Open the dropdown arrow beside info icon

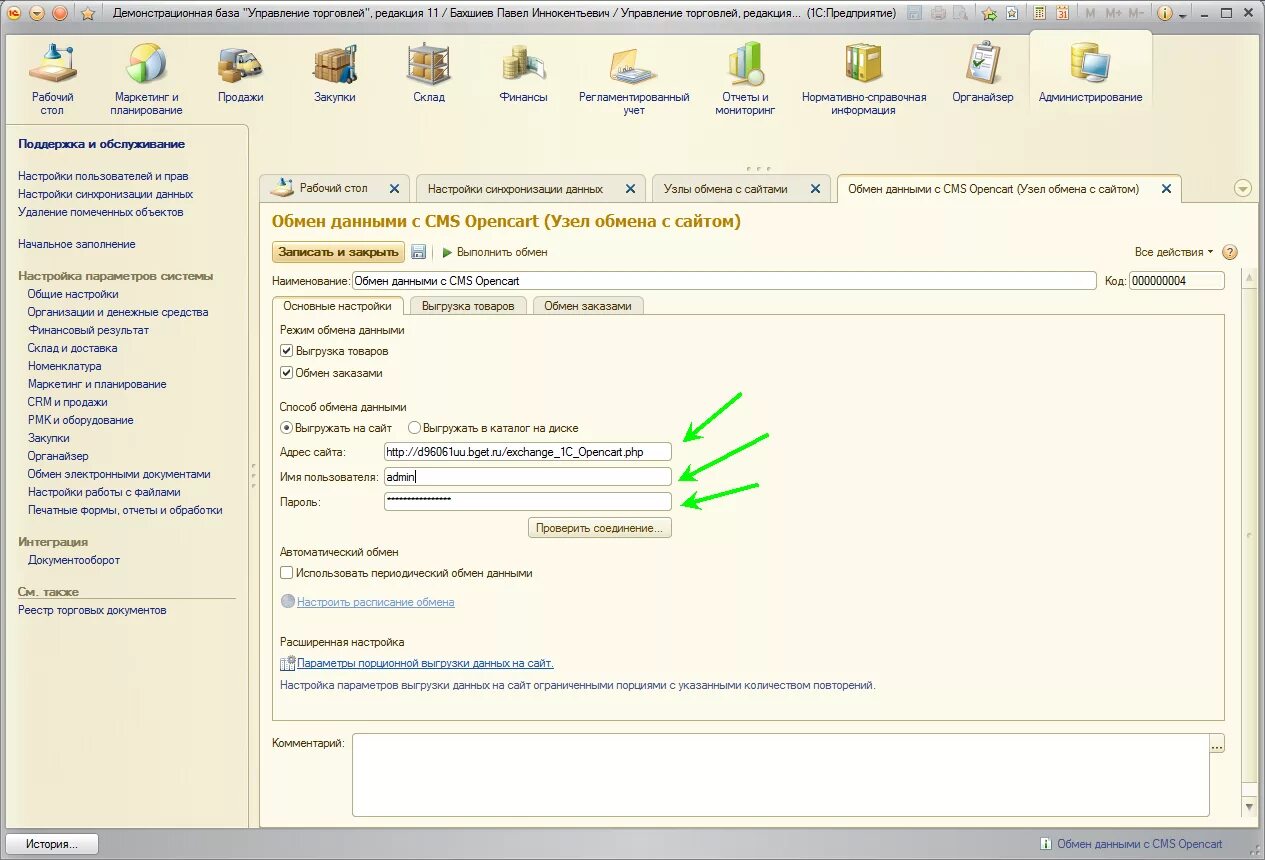pyautogui.click(x=1183, y=14)
